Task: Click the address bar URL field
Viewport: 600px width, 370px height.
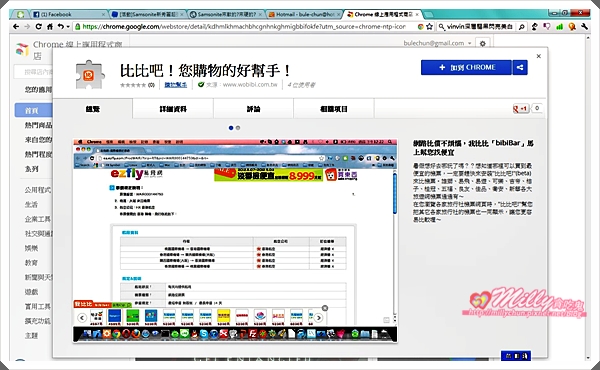Action: tap(244, 26)
